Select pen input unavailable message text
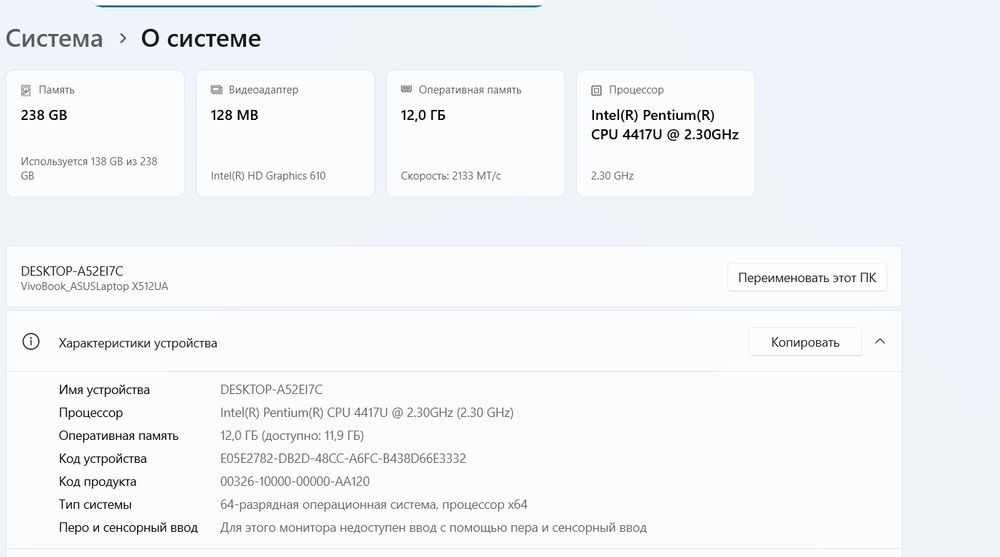 coord(433,527)
